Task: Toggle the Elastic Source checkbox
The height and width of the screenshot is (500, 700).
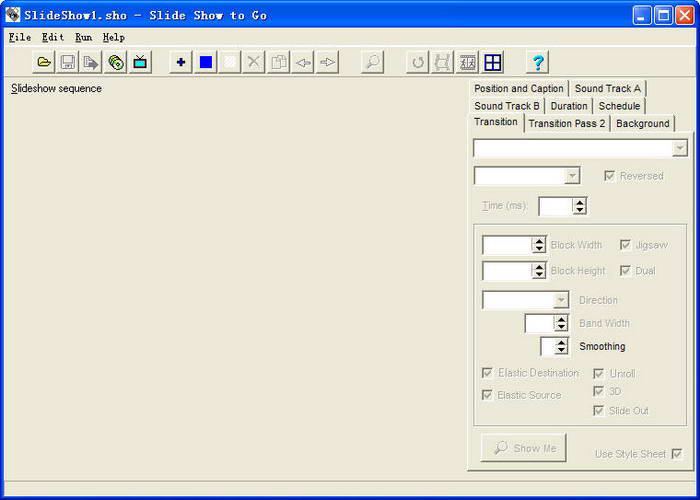Action: (487, 395)
